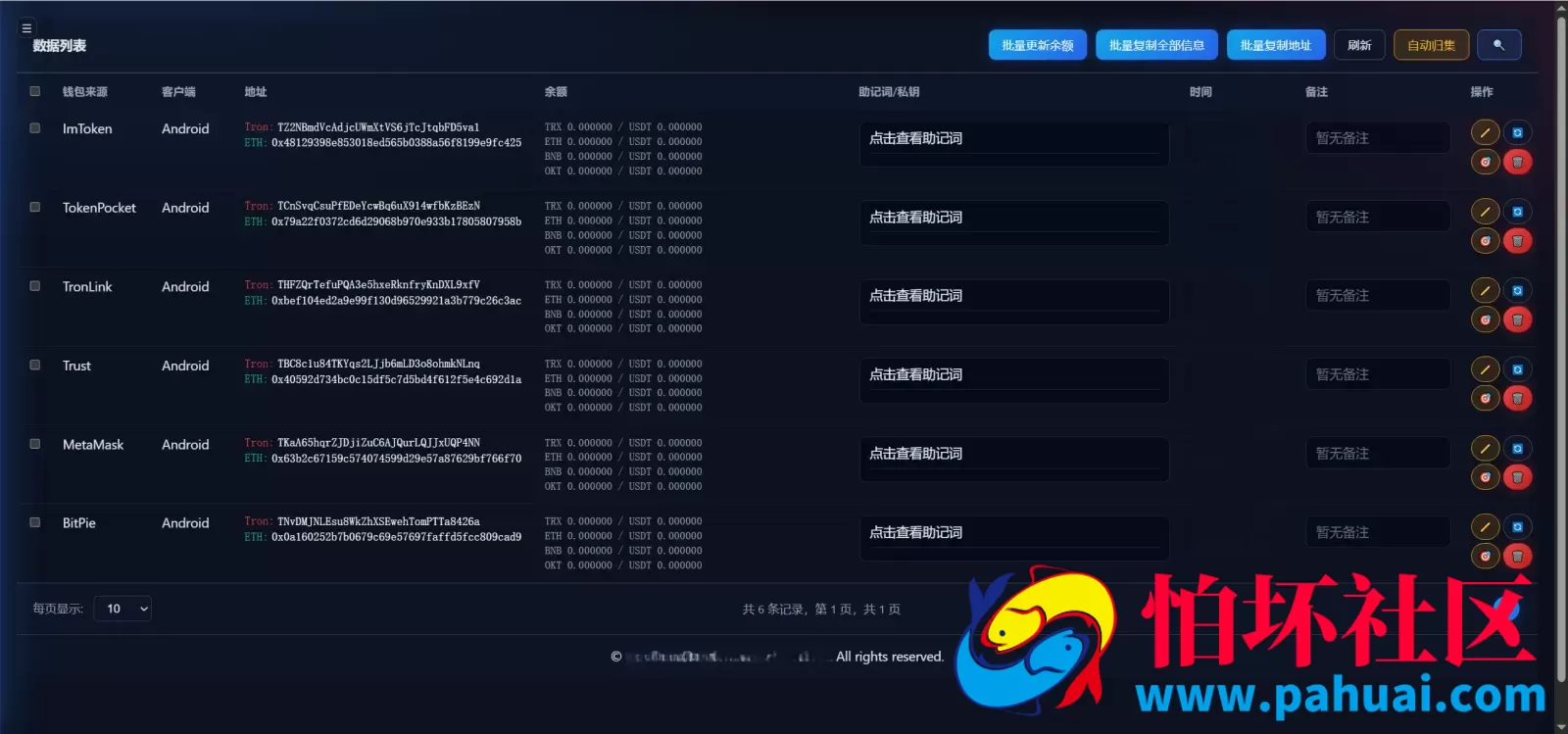Image resolution: width=1568 pixels, height=734 pixels.
Task: Click Tron address starting TCnSvqCsuPfEDe
Action: click(378, 206)
